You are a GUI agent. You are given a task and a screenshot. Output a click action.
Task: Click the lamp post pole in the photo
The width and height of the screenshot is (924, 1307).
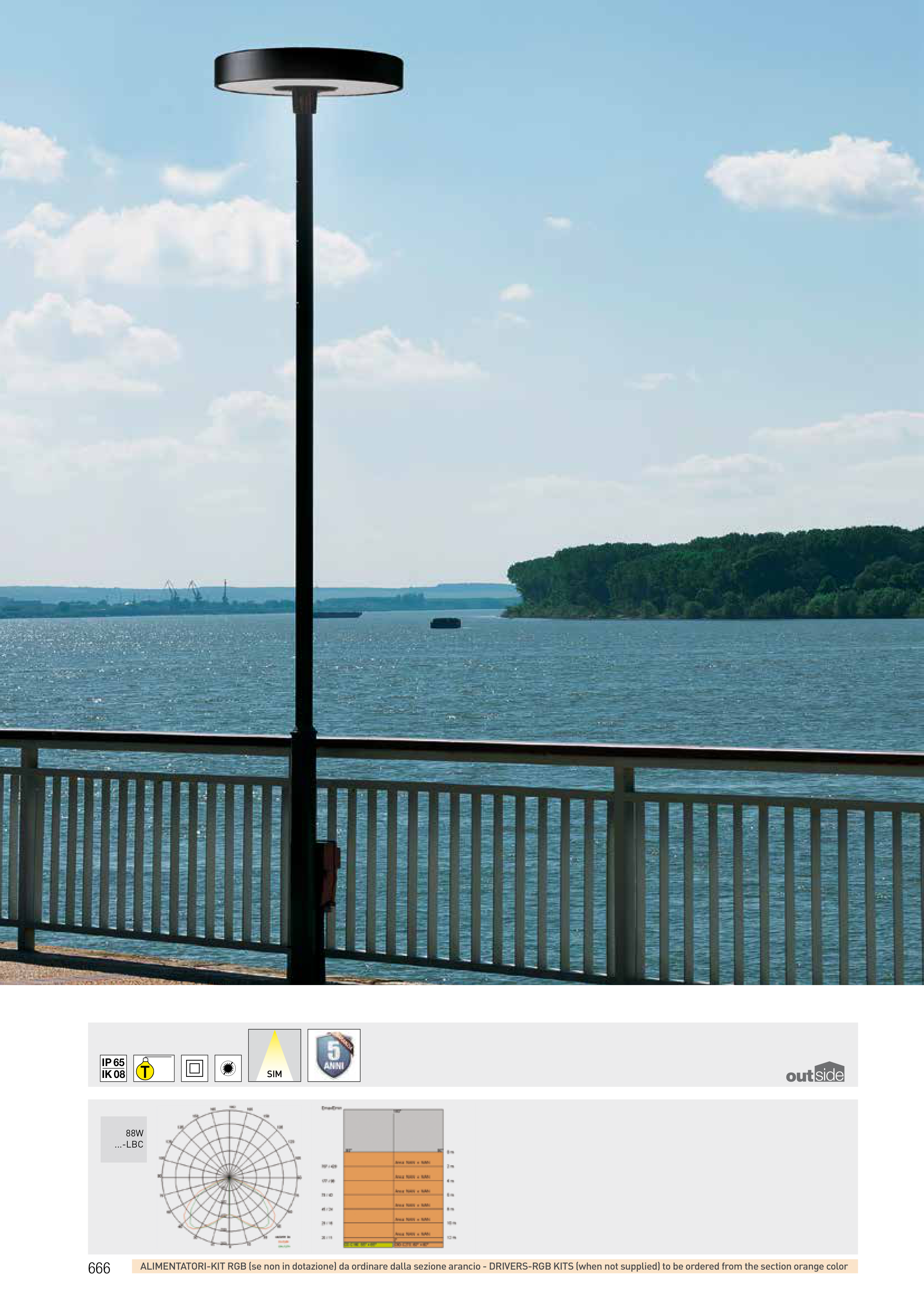coord(305,399)
